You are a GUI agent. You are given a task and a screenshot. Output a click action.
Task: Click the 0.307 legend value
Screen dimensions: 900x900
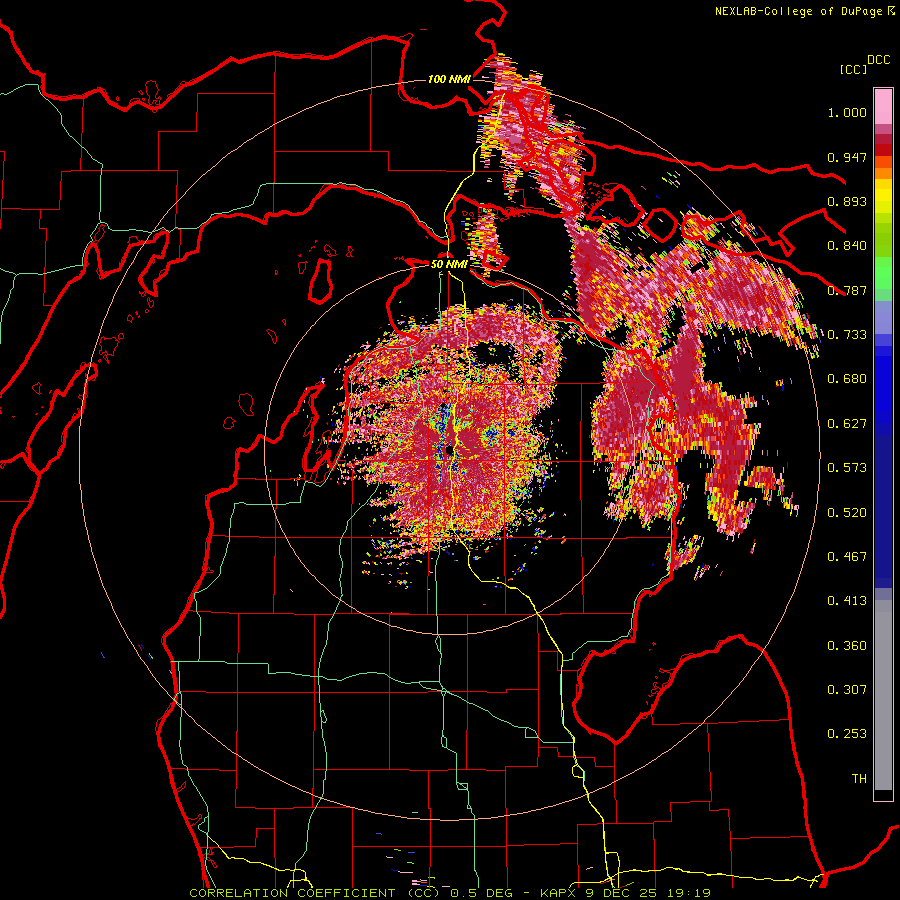[847, 690]
